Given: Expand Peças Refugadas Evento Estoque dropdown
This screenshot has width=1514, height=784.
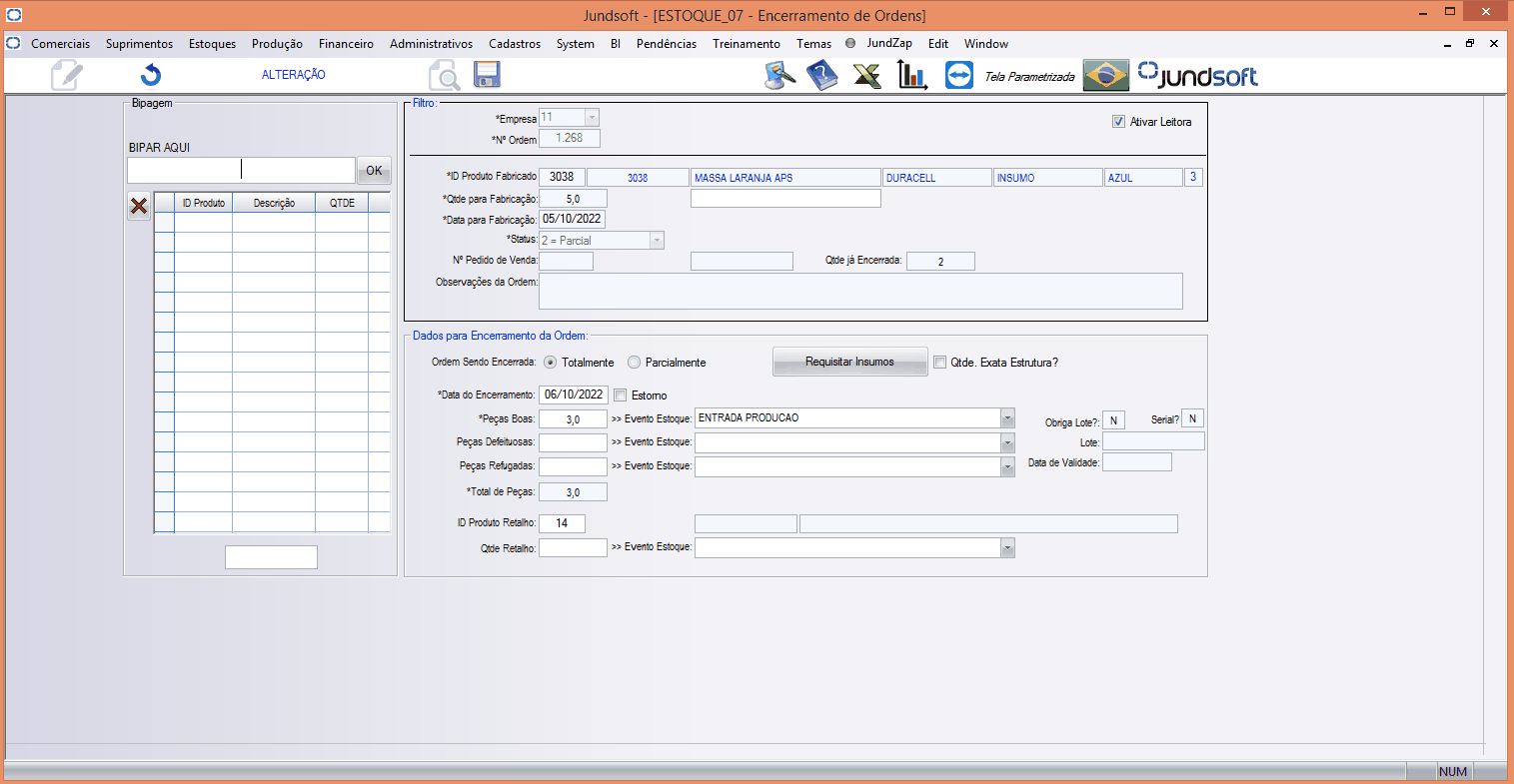Looking at the screenshot, I should click(1007, 466).
